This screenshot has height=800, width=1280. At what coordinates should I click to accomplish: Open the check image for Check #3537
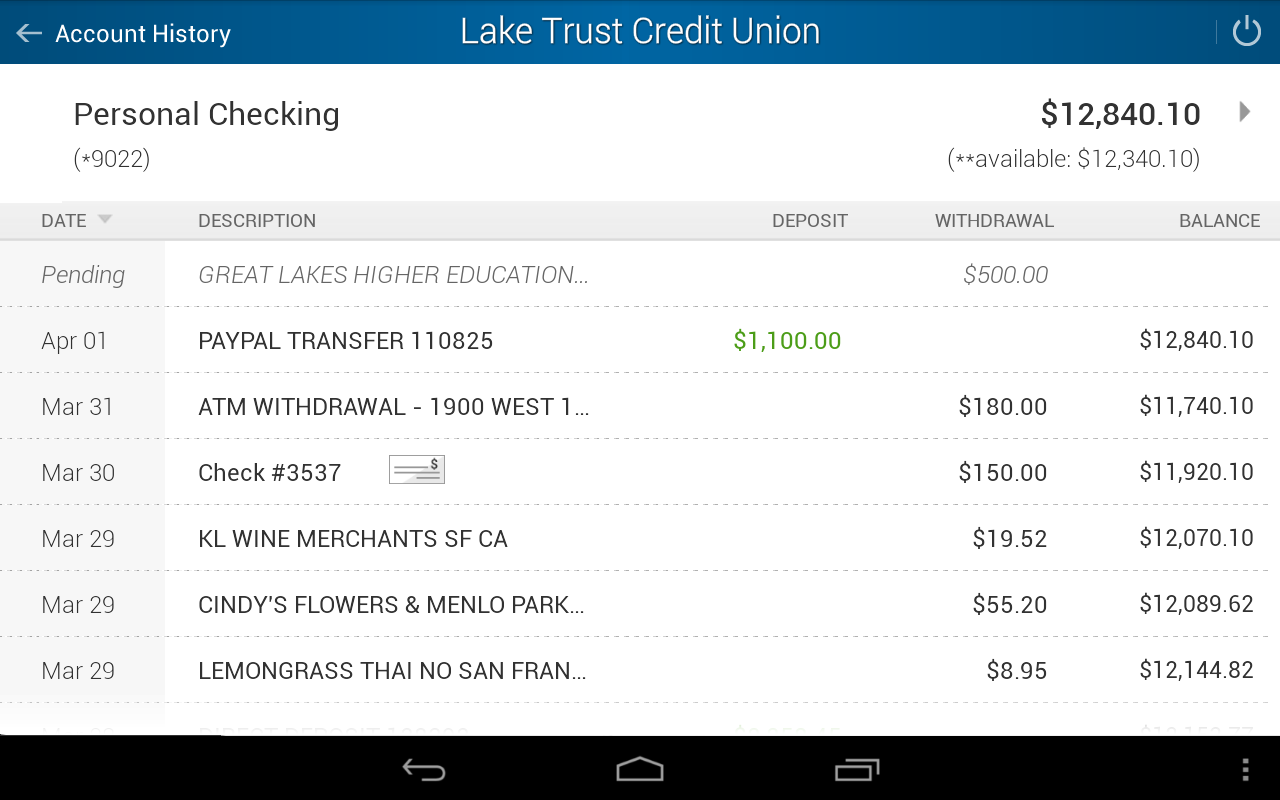[x=417, y=469]
